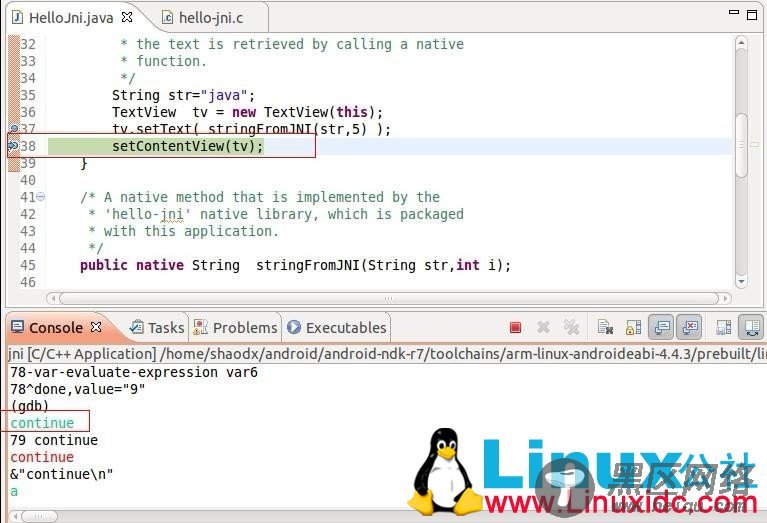Click 'String str="java";' on line 35
Screen dimensions: 767x523
click(x=183, y=95)
